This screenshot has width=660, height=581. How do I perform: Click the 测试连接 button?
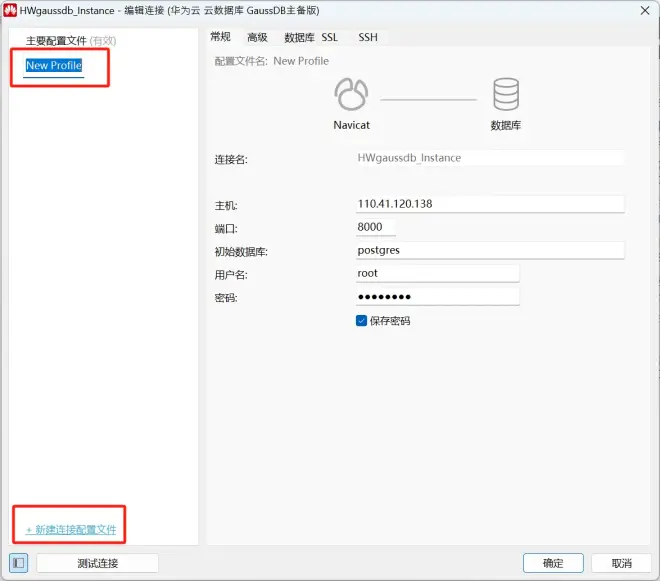[x=98, y=563]
